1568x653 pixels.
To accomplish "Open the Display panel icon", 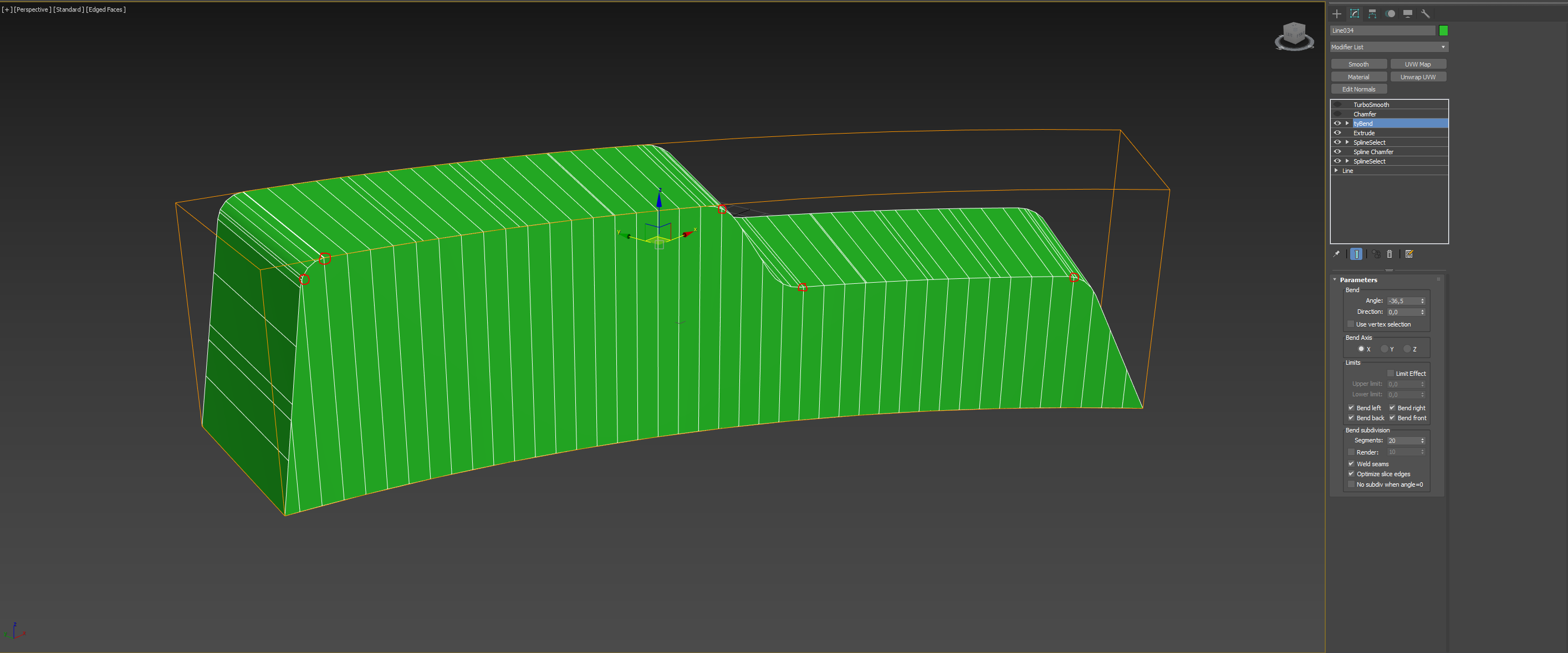I will point(1408,13).
